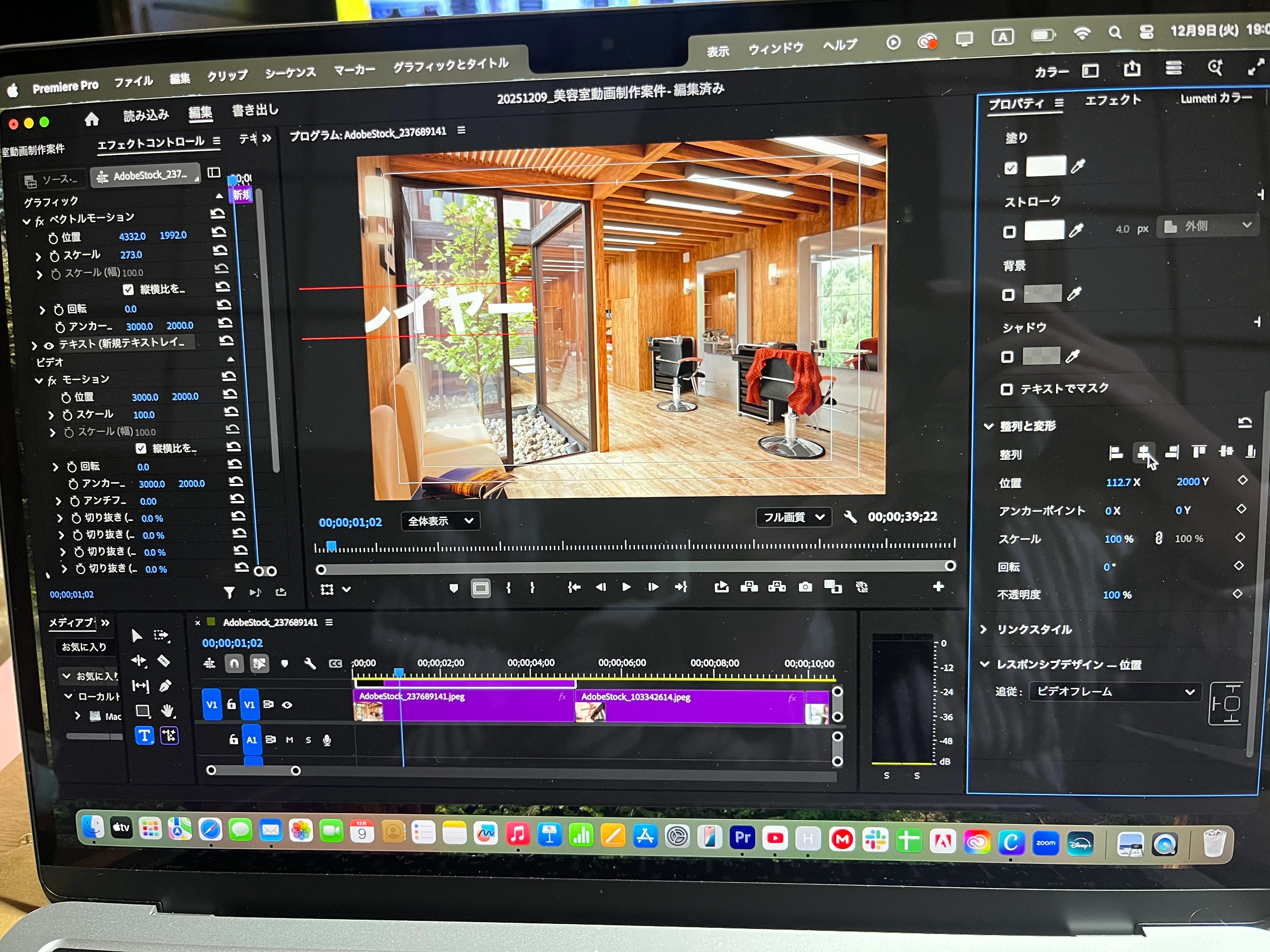Open the program monitor wrench settings
1270x952 pixels.
(850, 517)
